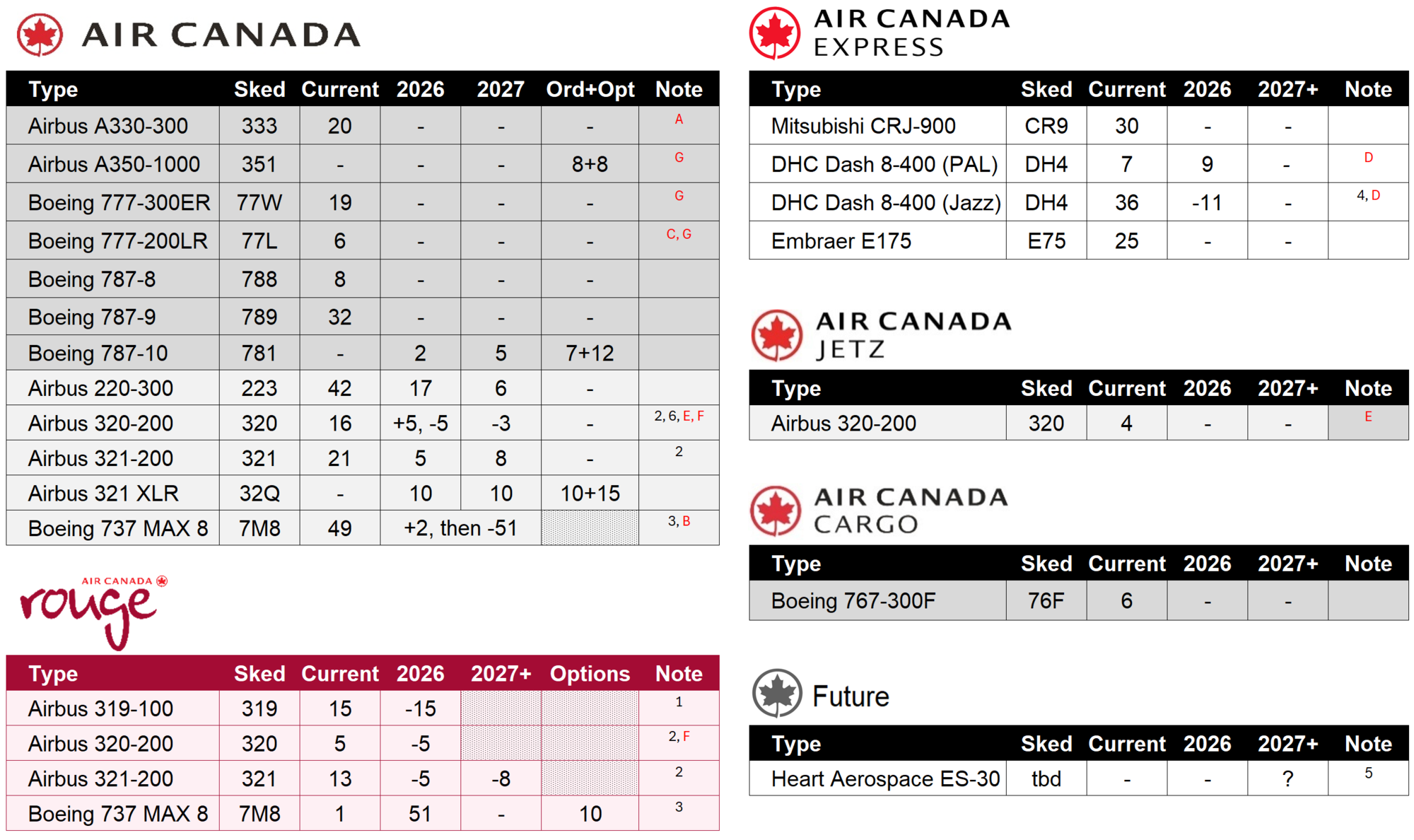Click the Air Canada Cargo maple leaf emblem

tap(776, 511)
